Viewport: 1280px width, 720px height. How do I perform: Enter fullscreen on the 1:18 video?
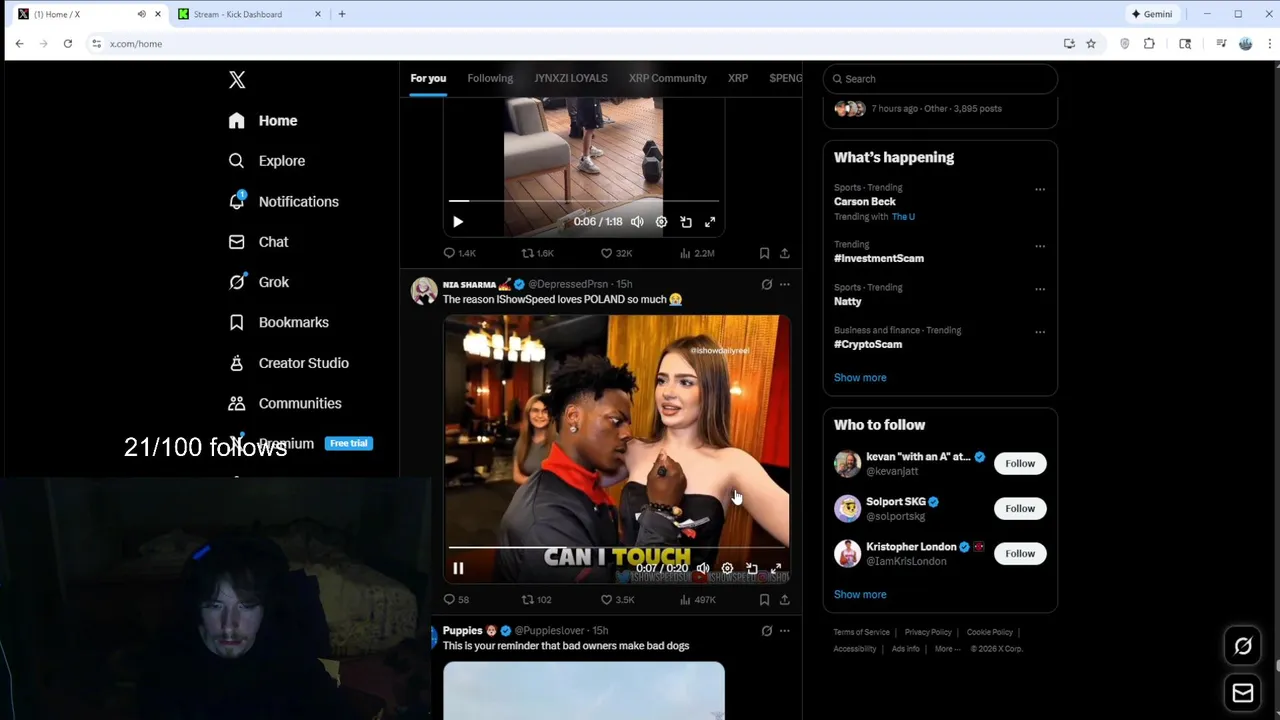pyautogui.click(x=710, y=222)
